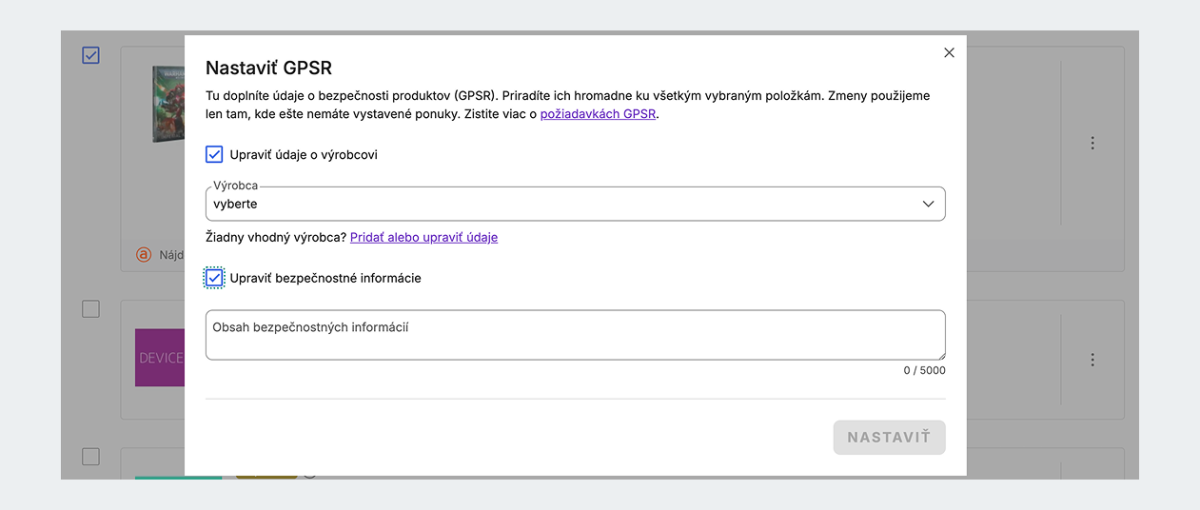
Task: Follow Pridať alebo upraviť údaje link
Action: (424, 238)
